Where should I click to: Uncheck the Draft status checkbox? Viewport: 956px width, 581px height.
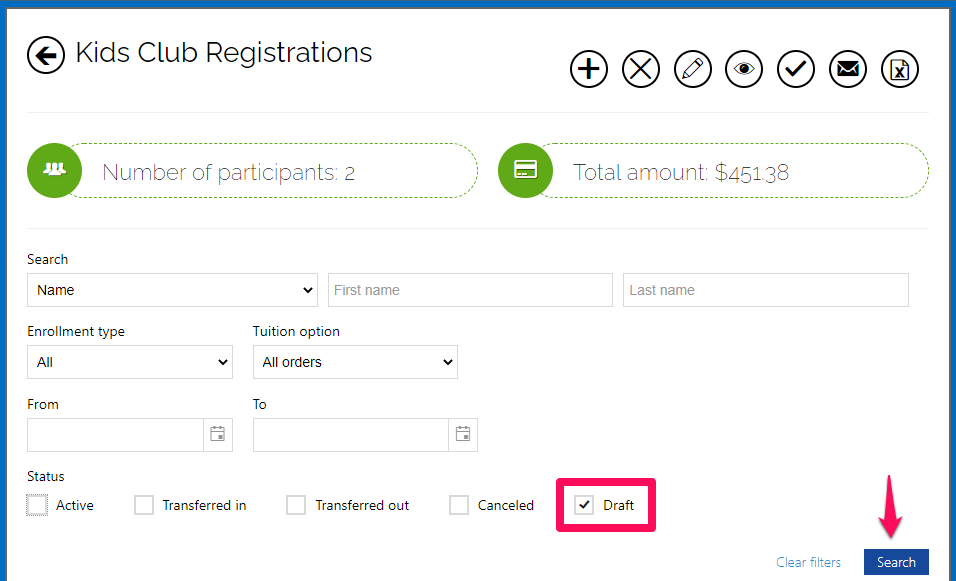tap(584, 505)
